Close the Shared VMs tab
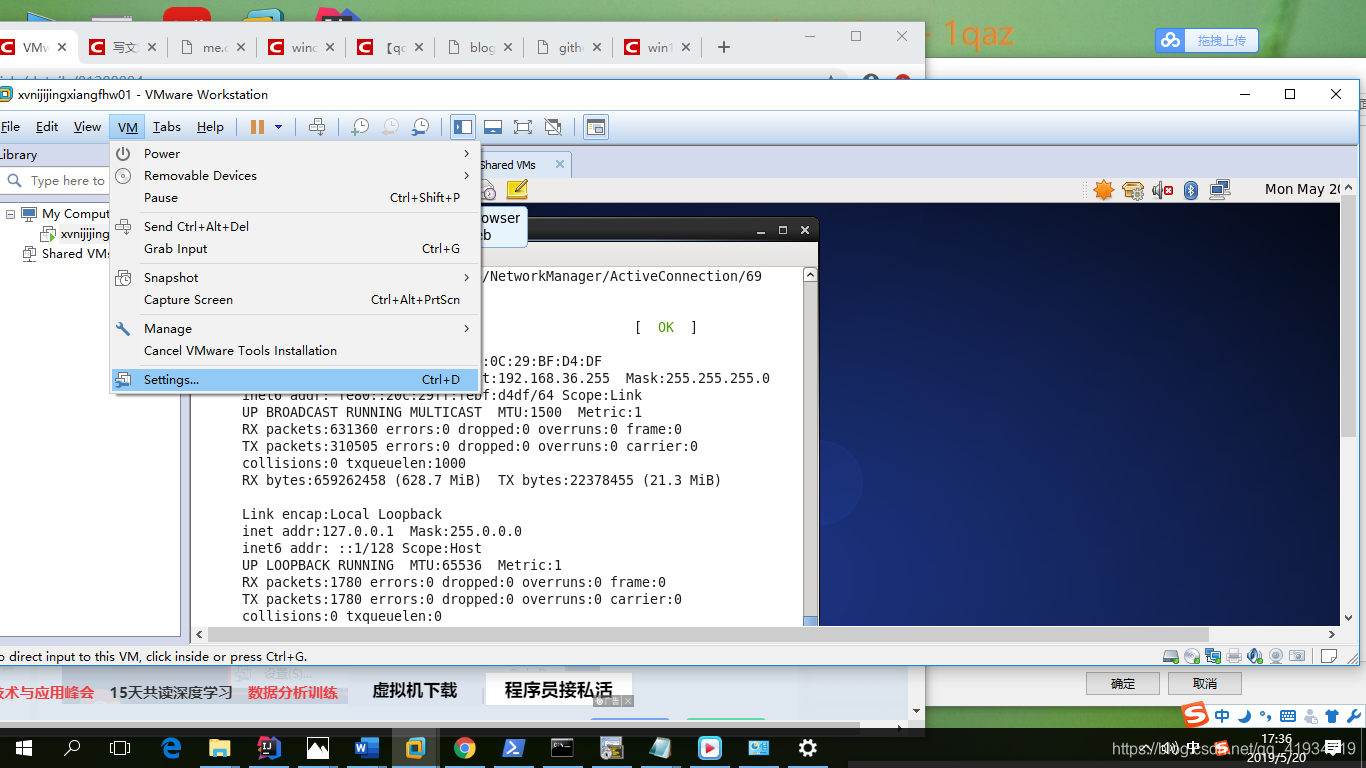The width and height of the screenshot is (1366, 768). (559, 165)
